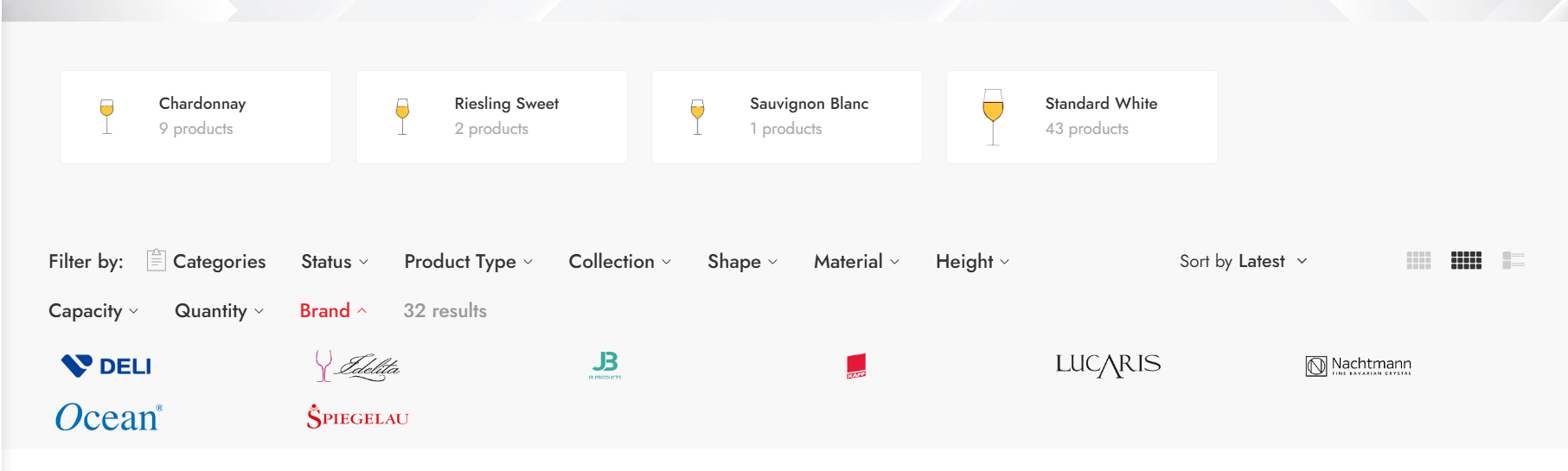This screenshot has width=1568, height=471.
Task: Click the Sauvignon Blanc glass thumbnail
Action: [x=698, y=117]
